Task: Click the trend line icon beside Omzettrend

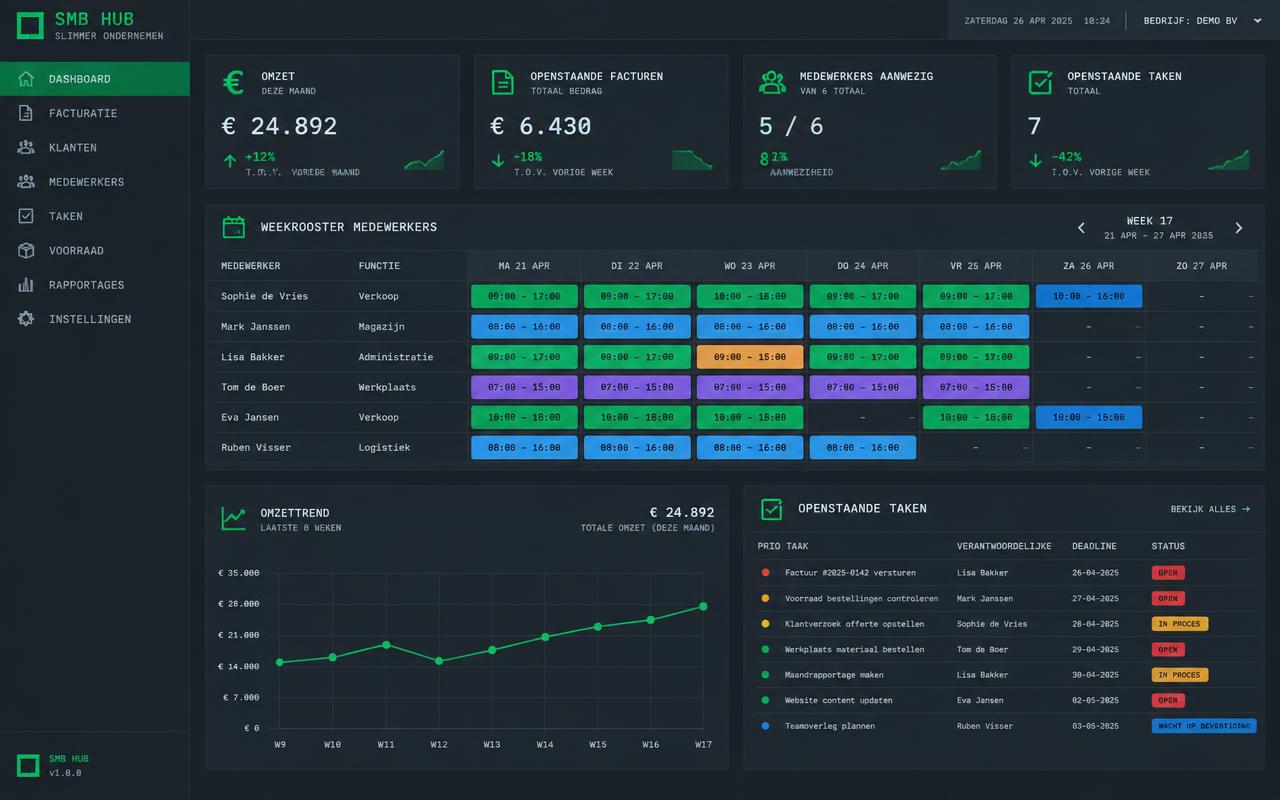Action: (x=234, y=518)
